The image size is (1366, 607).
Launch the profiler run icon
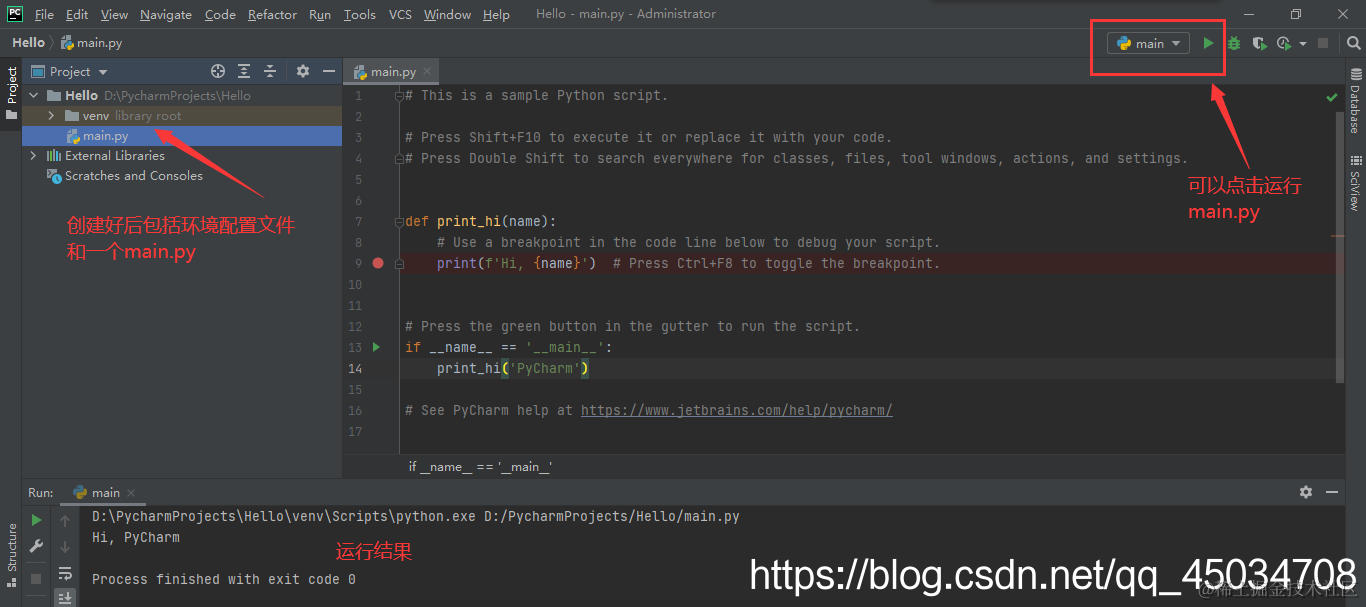coord(1284,43)
